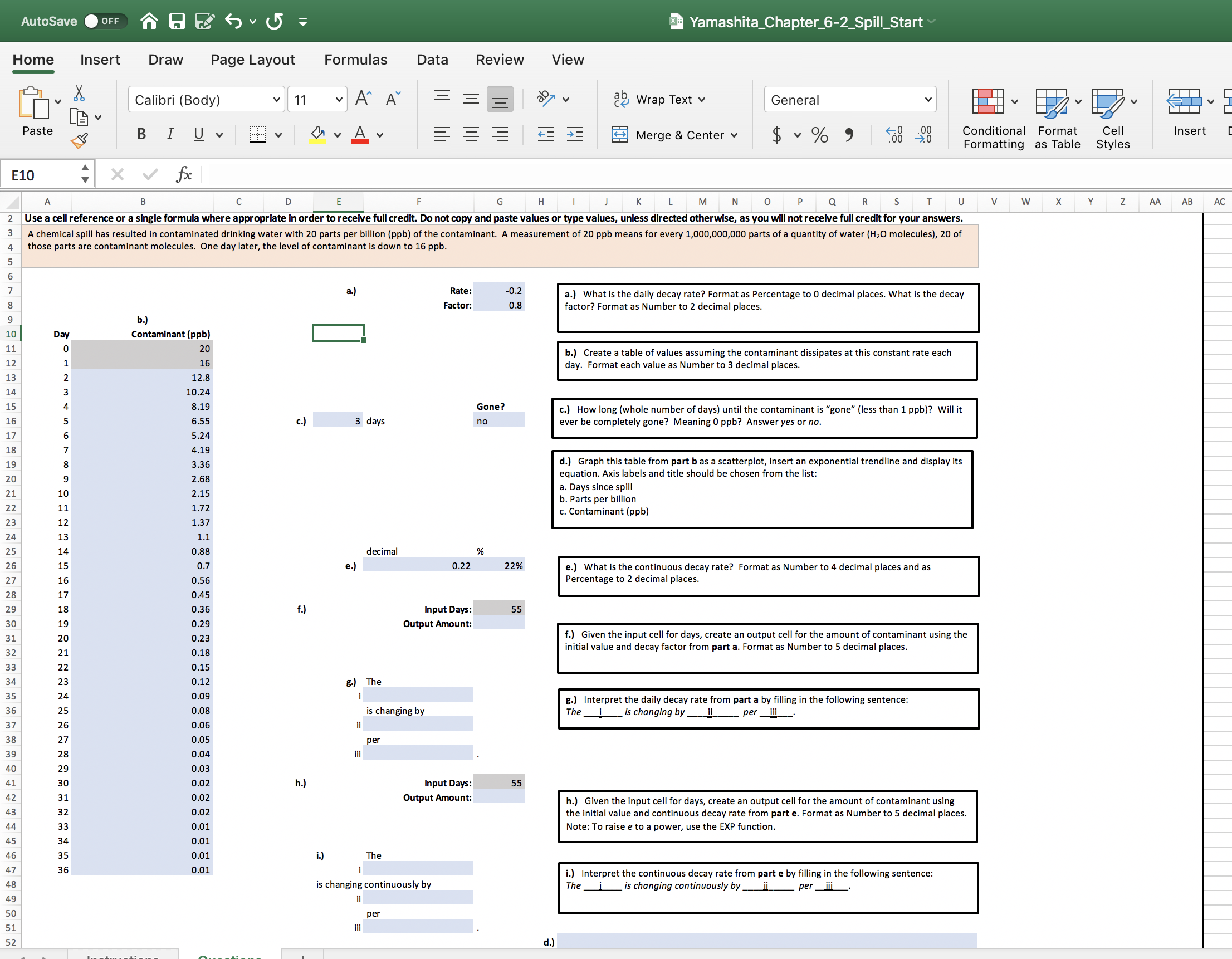Click the Name Box showing E10
This screenshot has width=1232, height=959.
tap(40, 175)
